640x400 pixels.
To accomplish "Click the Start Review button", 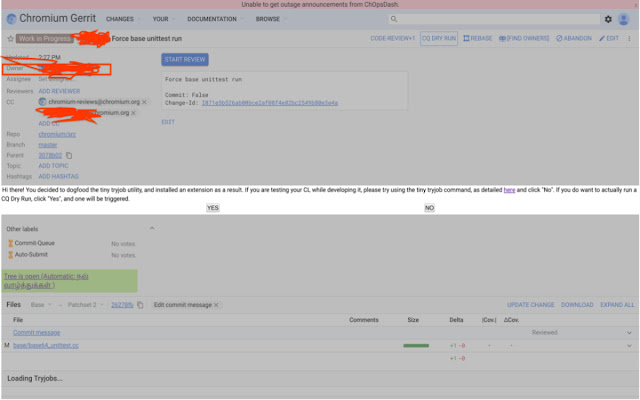I will click(185, 60).
